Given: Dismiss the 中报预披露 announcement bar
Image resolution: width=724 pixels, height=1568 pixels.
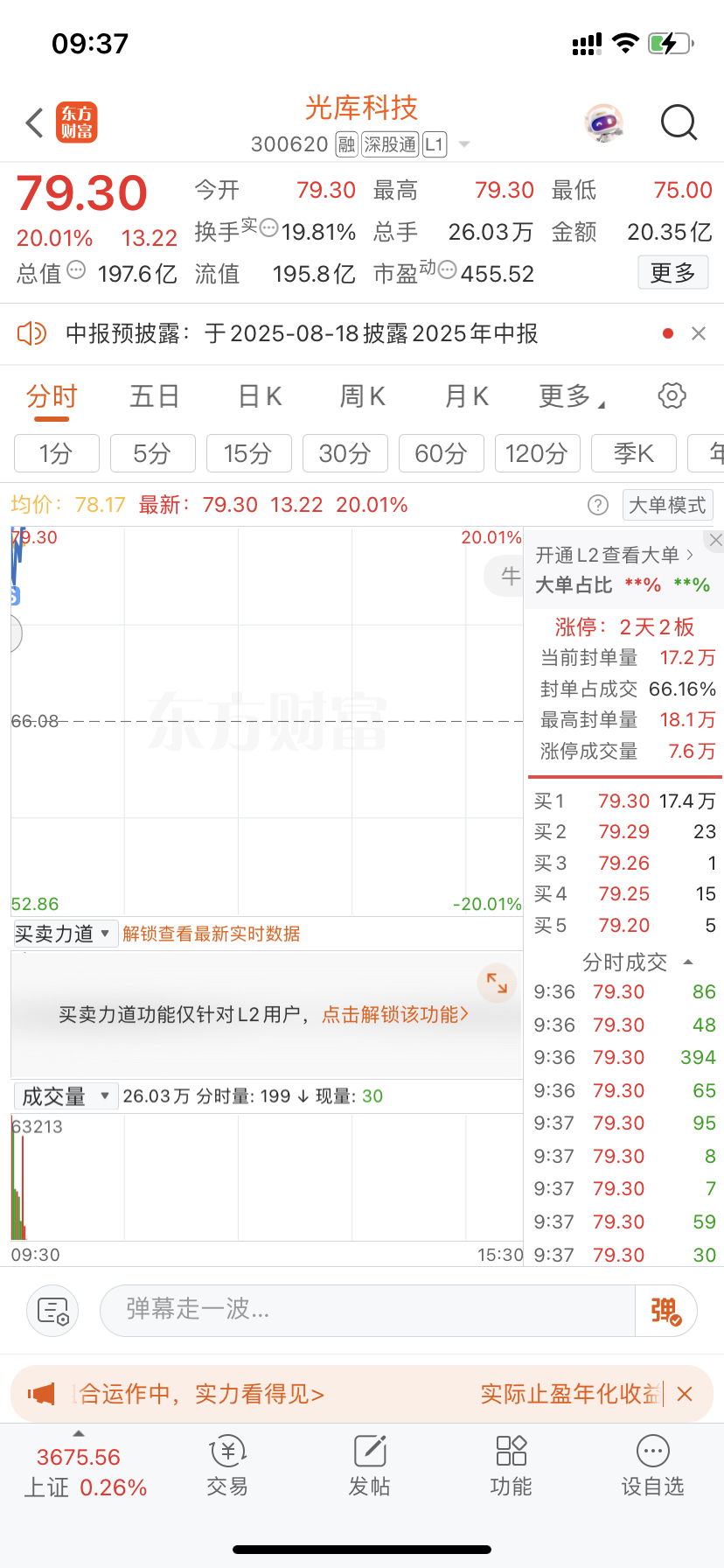Looking at the screenshot, I should 699,333.
